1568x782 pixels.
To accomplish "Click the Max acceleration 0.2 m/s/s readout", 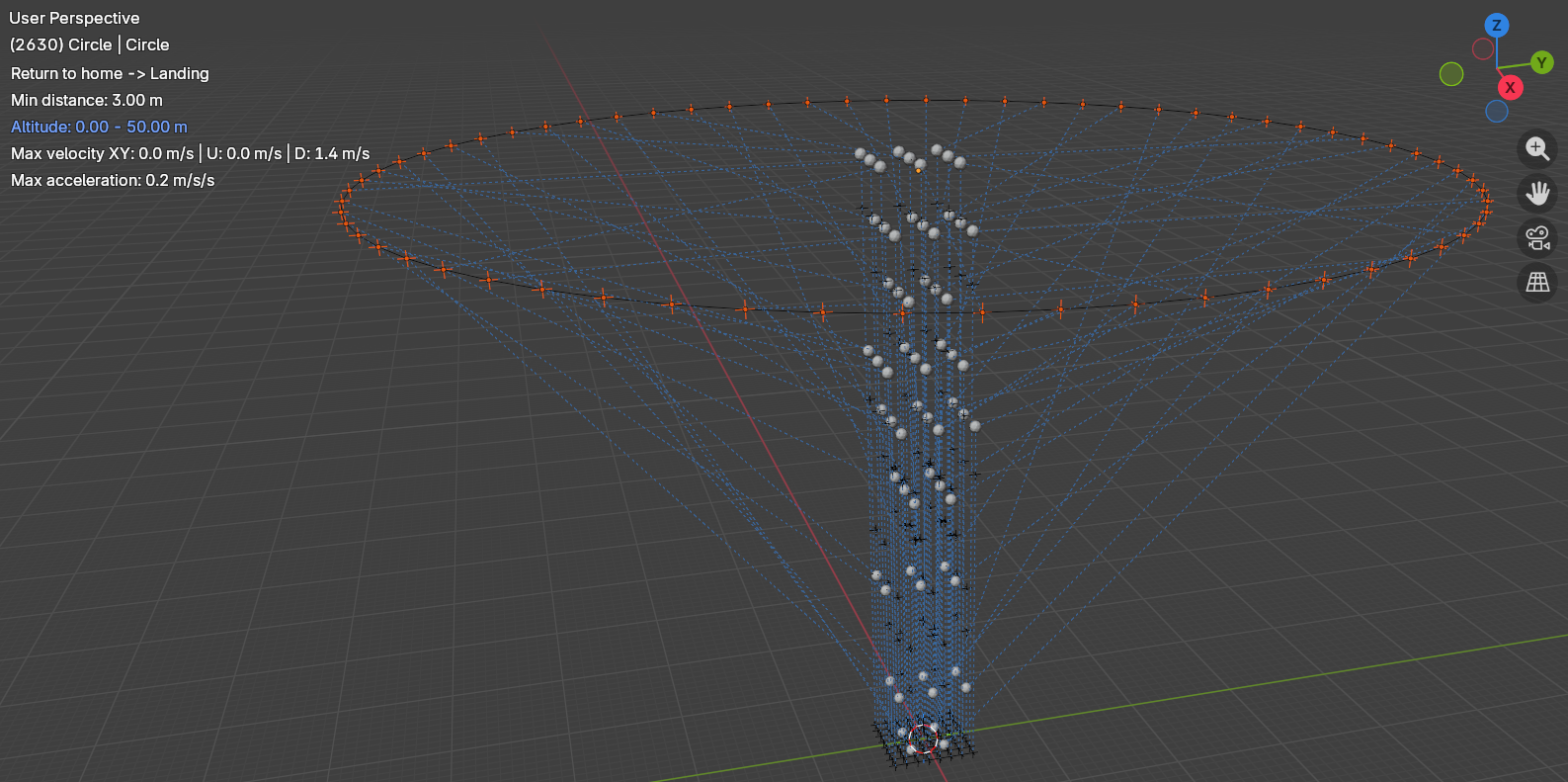I will pos(113,180).
